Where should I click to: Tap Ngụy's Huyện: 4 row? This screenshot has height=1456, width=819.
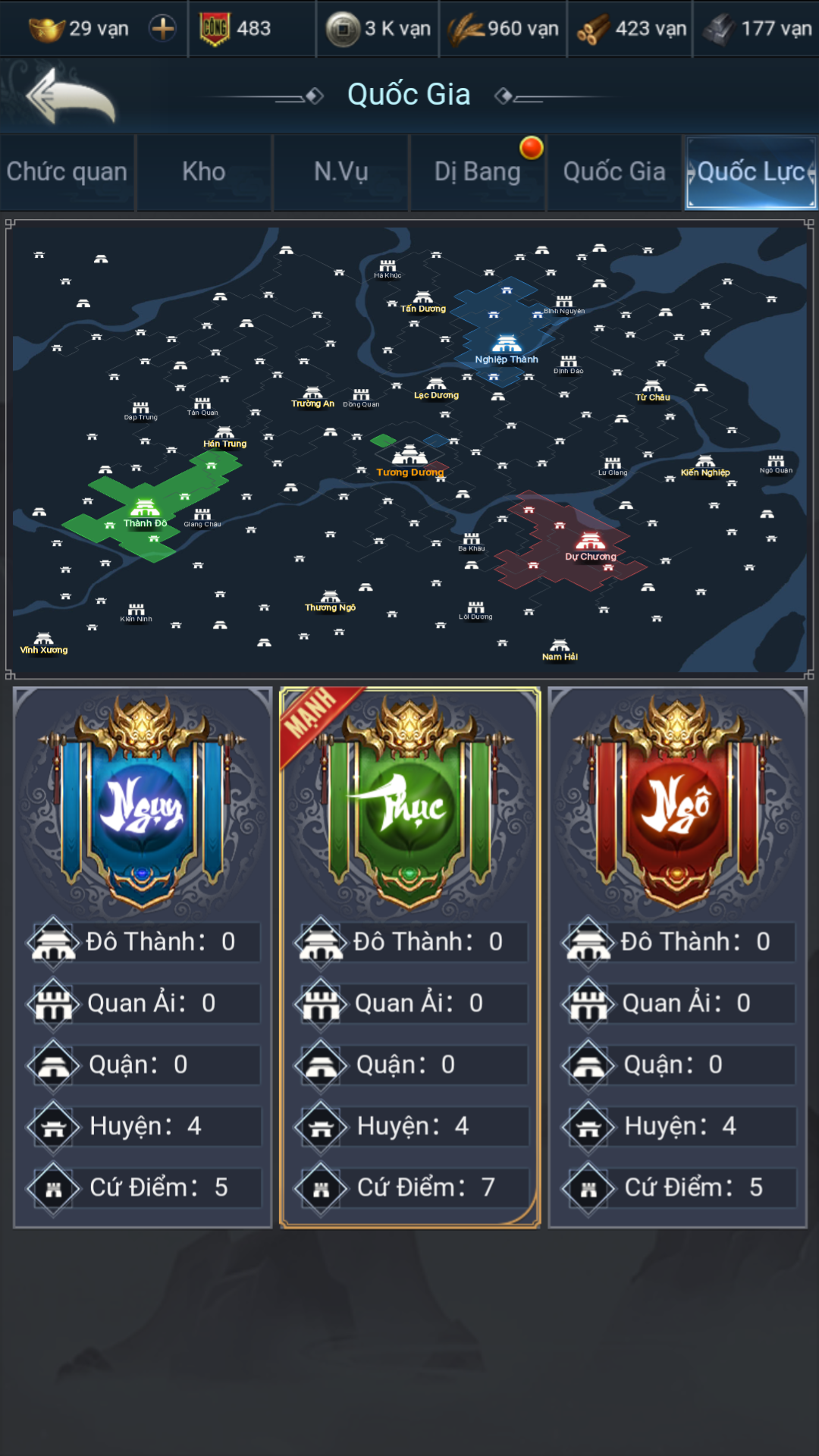click(143, 1126)
